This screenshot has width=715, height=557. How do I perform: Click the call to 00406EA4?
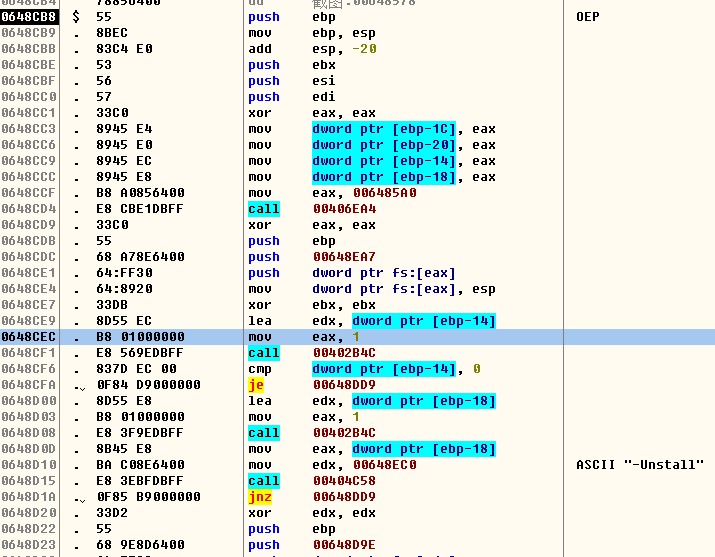point(312,209)
